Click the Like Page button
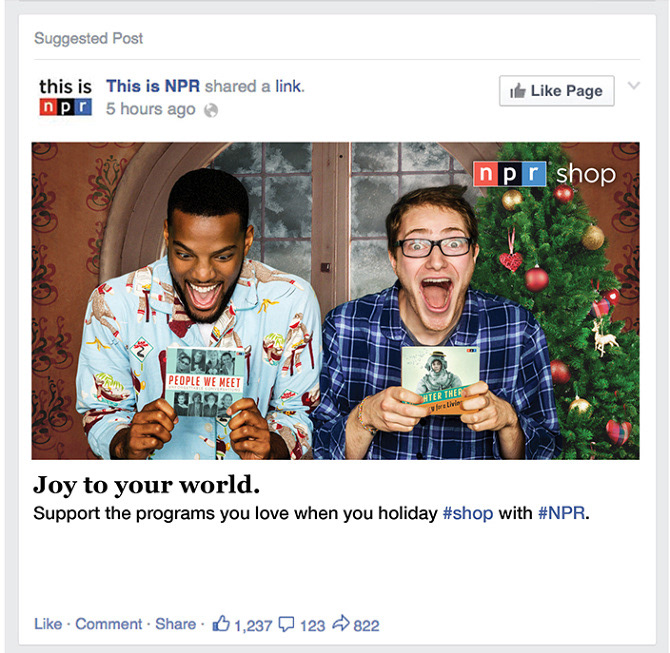The image size is (670, 653). click(x=556, y=91)
